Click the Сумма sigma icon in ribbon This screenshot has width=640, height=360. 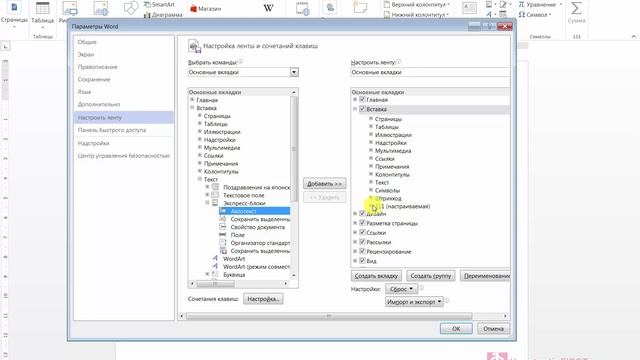tap(576, 8)
